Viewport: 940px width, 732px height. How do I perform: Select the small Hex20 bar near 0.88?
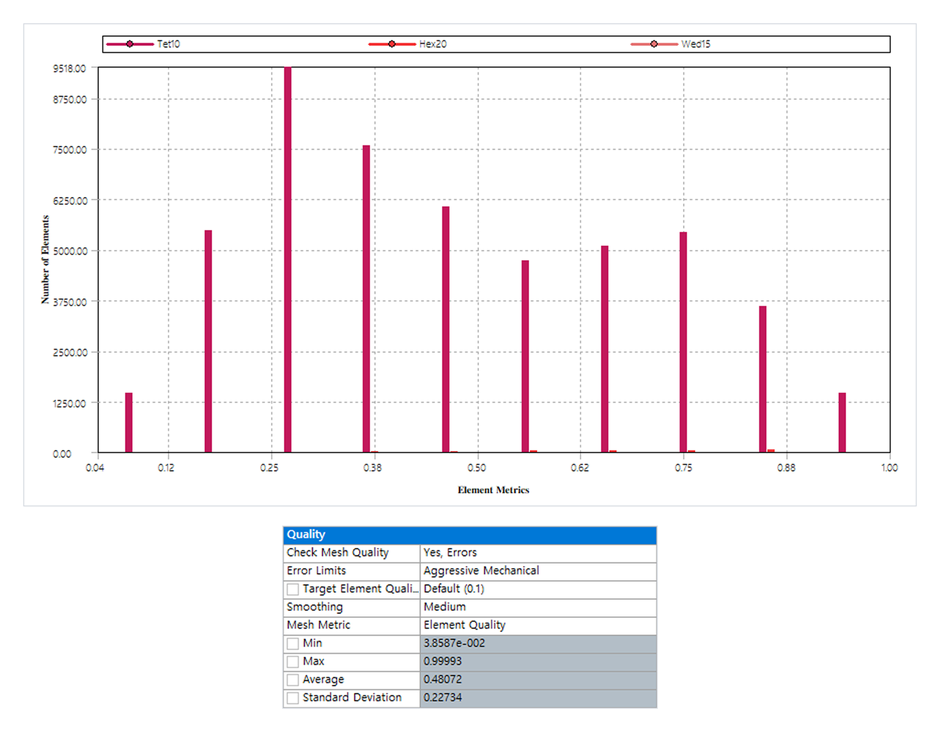point(771,451)
